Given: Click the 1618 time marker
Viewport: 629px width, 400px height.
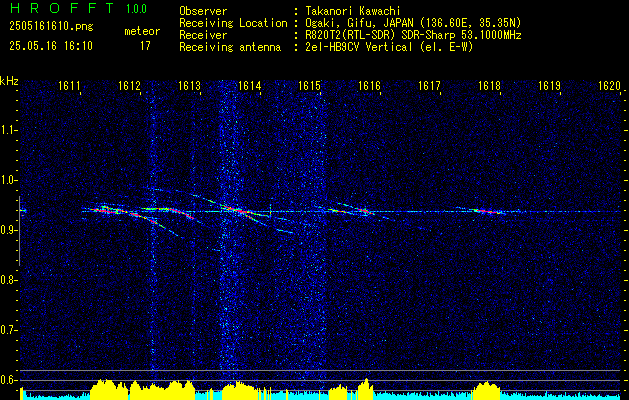Looking at the screenshot, I should [489, 85].
